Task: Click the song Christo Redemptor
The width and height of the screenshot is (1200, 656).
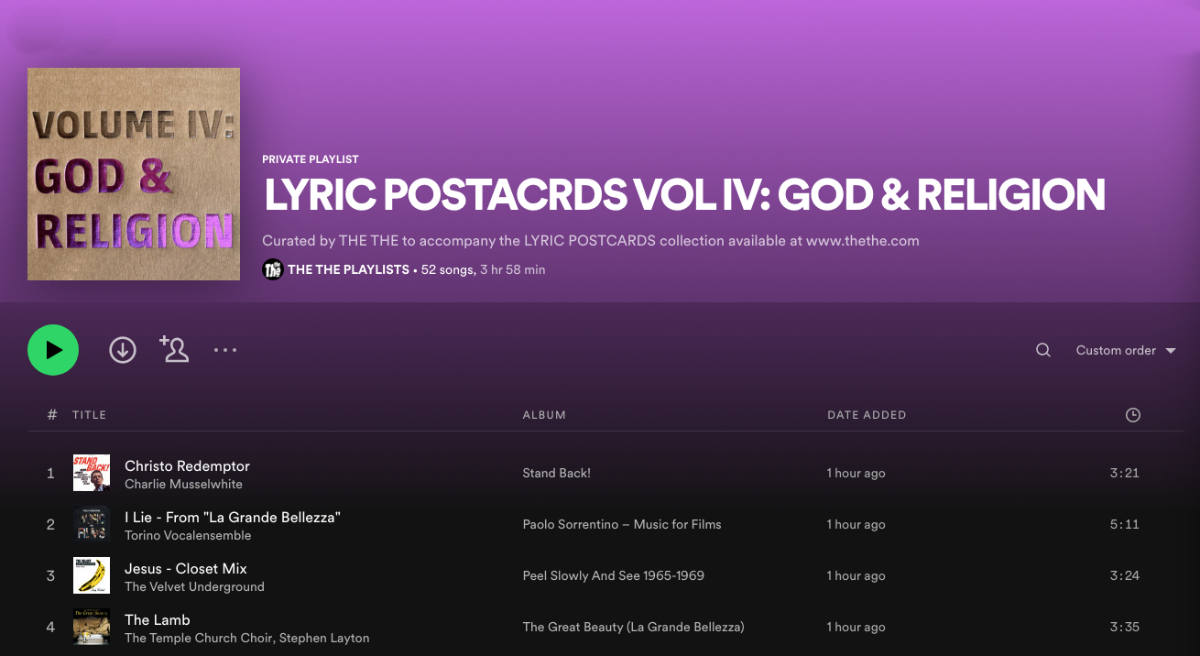Action: pyautogui.click(x=186, y=465)
